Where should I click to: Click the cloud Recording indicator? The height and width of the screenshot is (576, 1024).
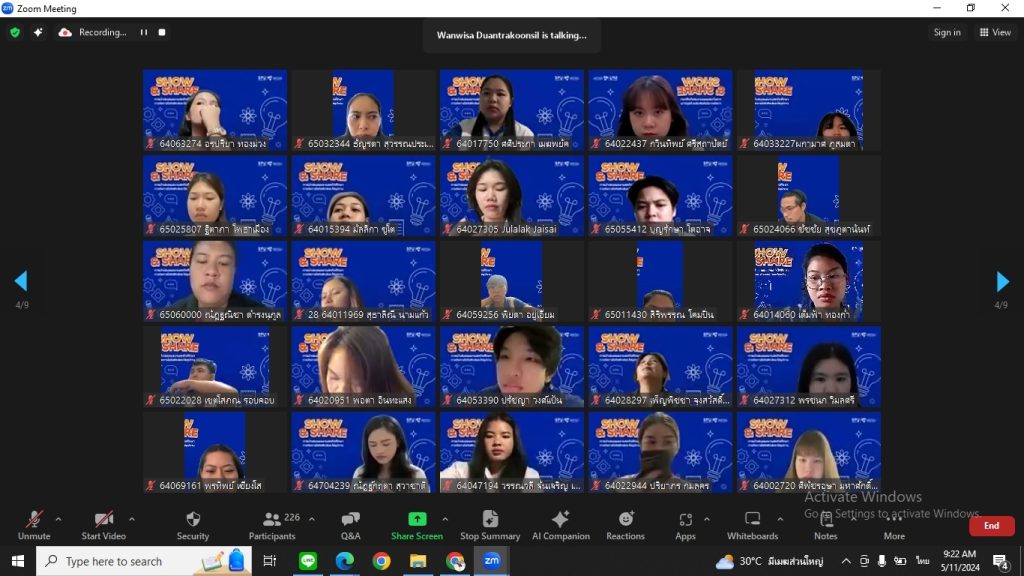92,32
